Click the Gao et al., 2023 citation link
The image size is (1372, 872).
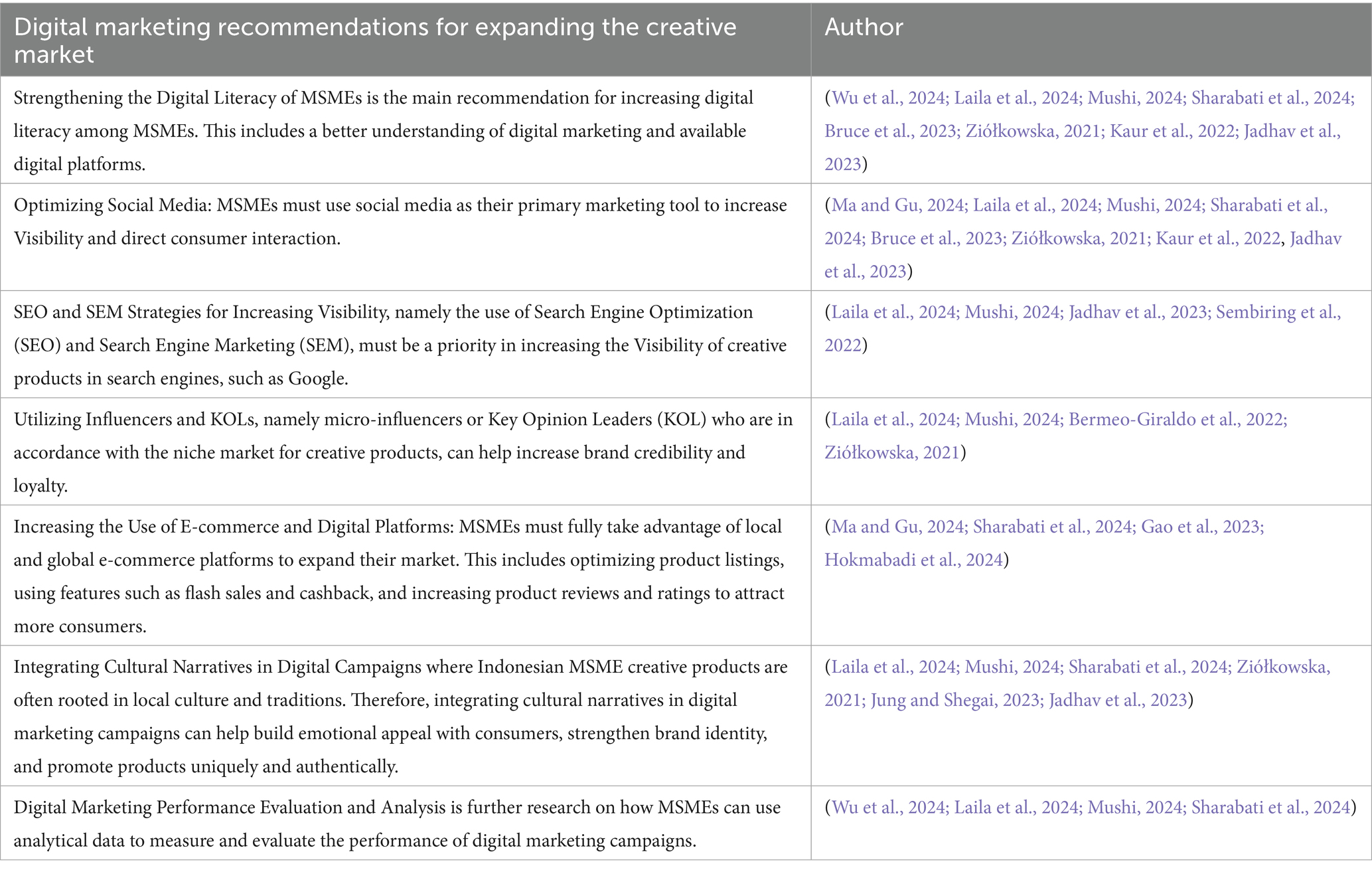[x=1201, y=527]
